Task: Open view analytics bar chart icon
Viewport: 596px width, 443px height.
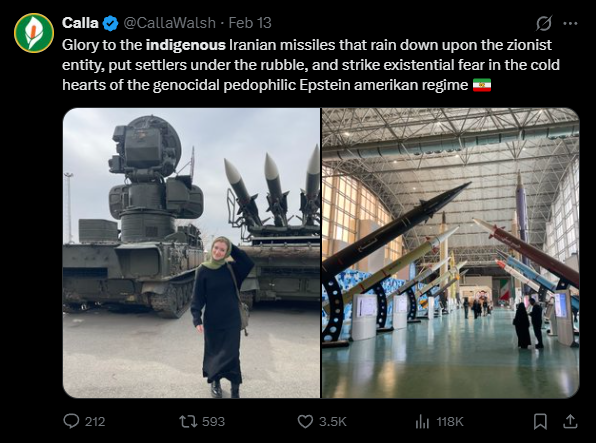Action: point(422,421)
